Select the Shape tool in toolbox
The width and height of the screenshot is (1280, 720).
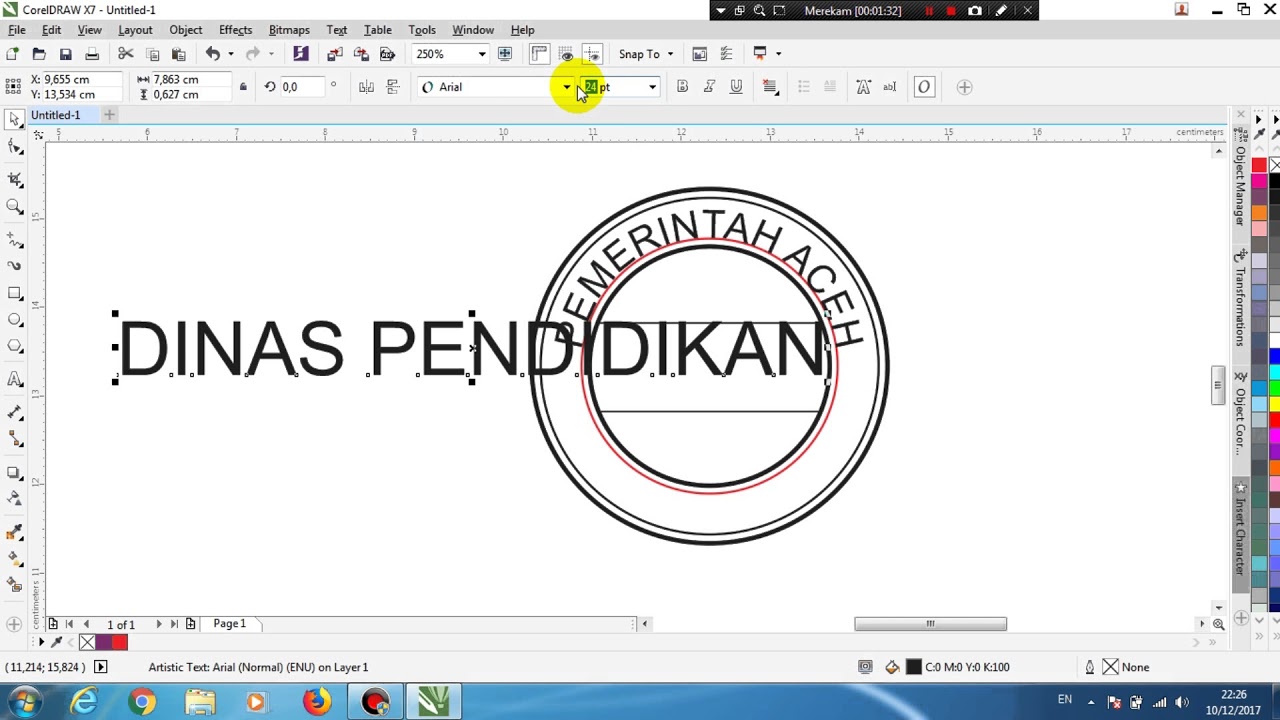(15, 148)
